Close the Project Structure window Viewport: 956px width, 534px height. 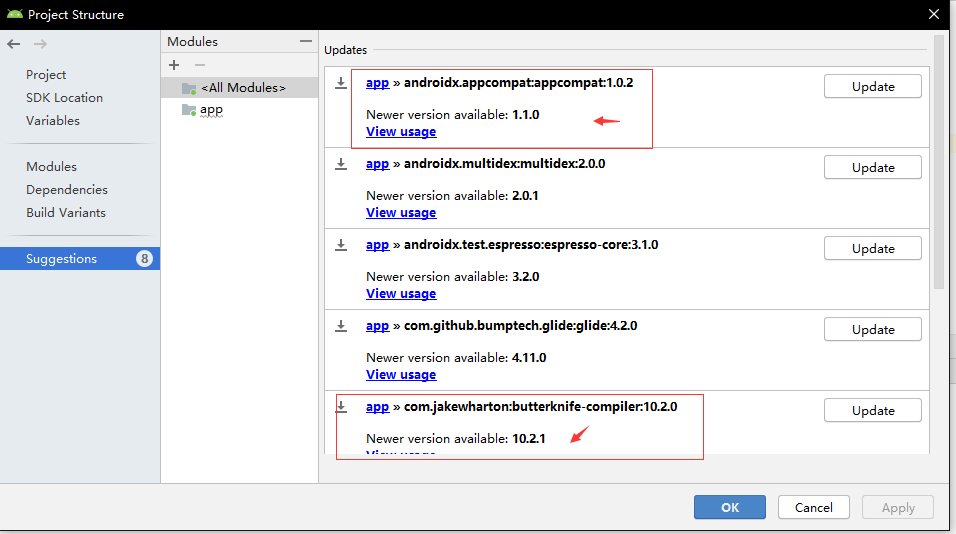(x=933, y=14)
